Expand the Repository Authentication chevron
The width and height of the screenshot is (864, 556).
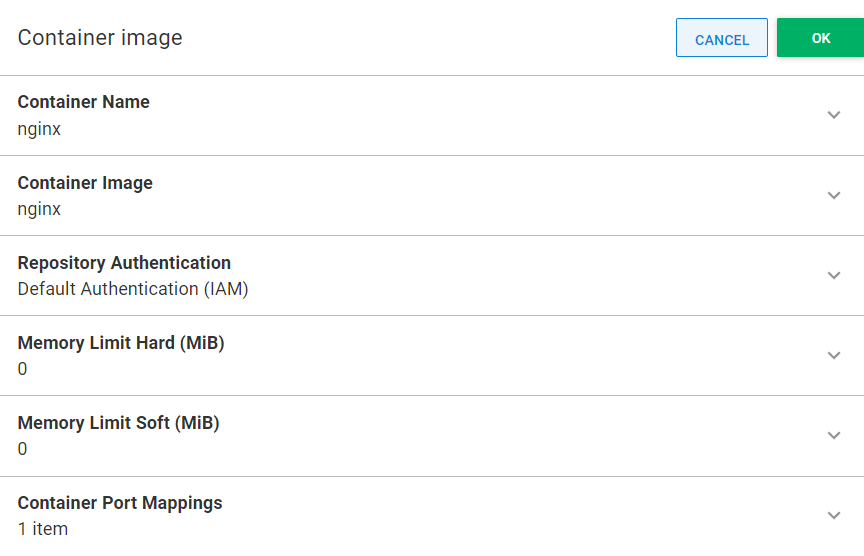point(834,276)
